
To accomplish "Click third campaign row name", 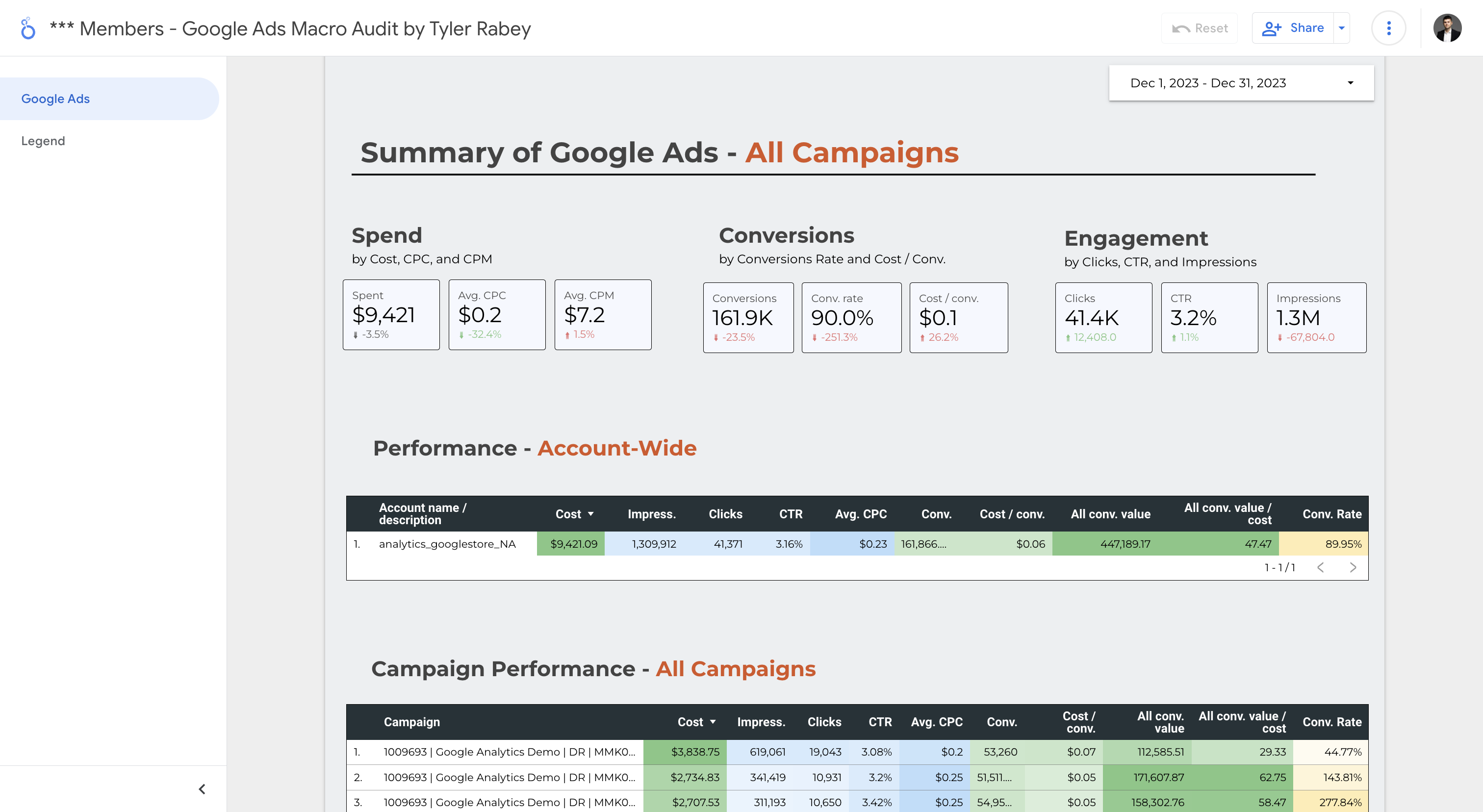I will [510, 802].
